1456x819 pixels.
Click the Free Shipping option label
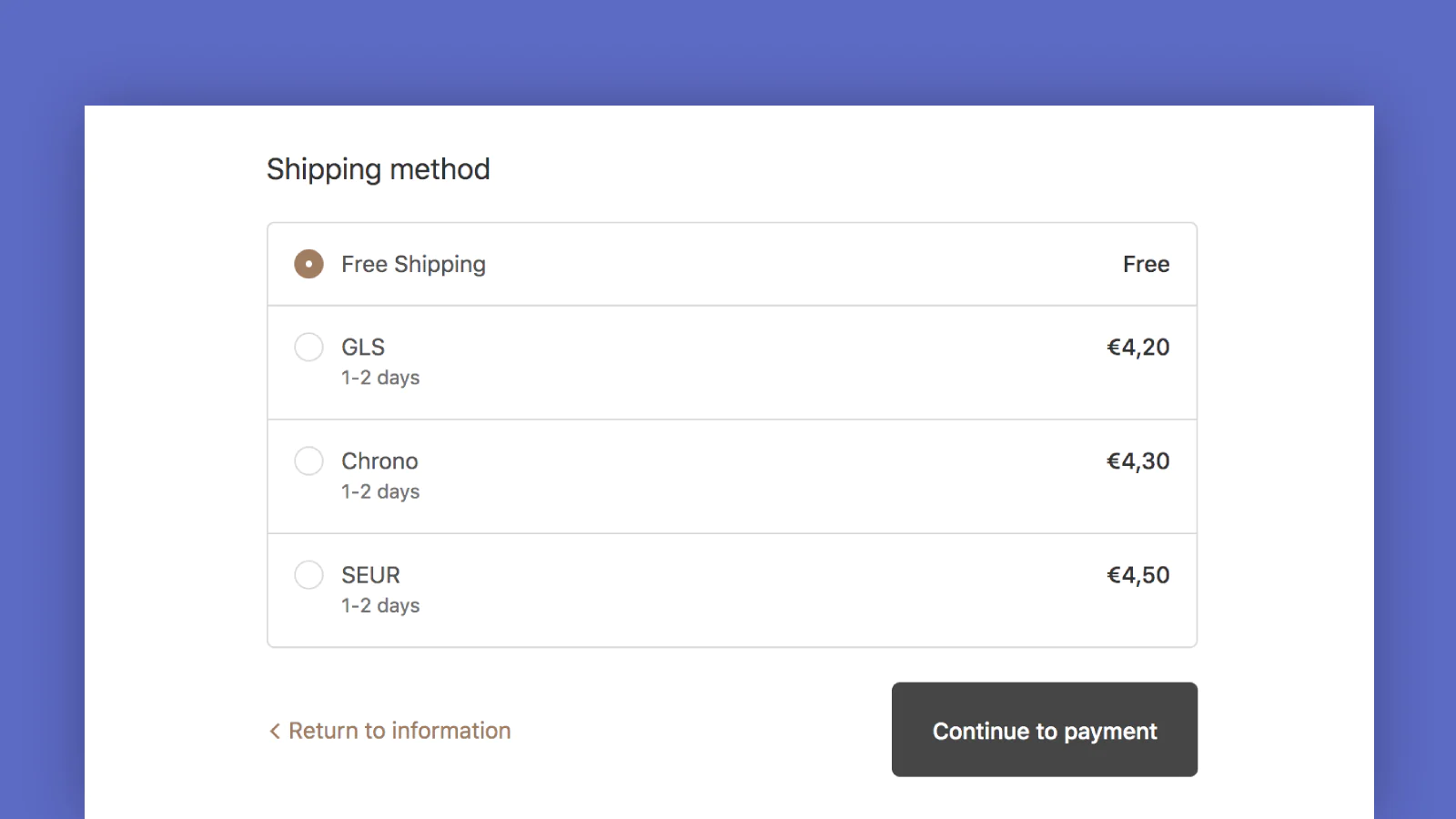click(413, 264)
